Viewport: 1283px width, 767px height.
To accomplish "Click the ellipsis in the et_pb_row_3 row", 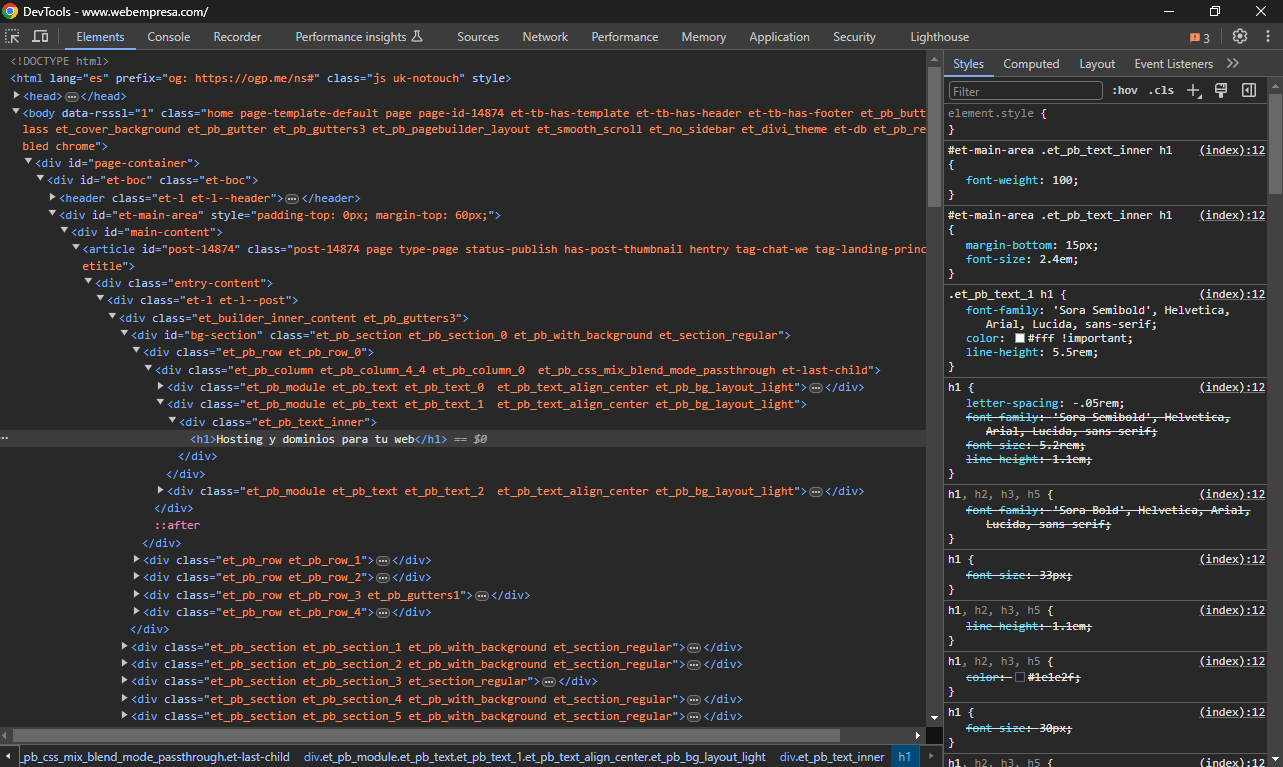I will click(481, 595).
